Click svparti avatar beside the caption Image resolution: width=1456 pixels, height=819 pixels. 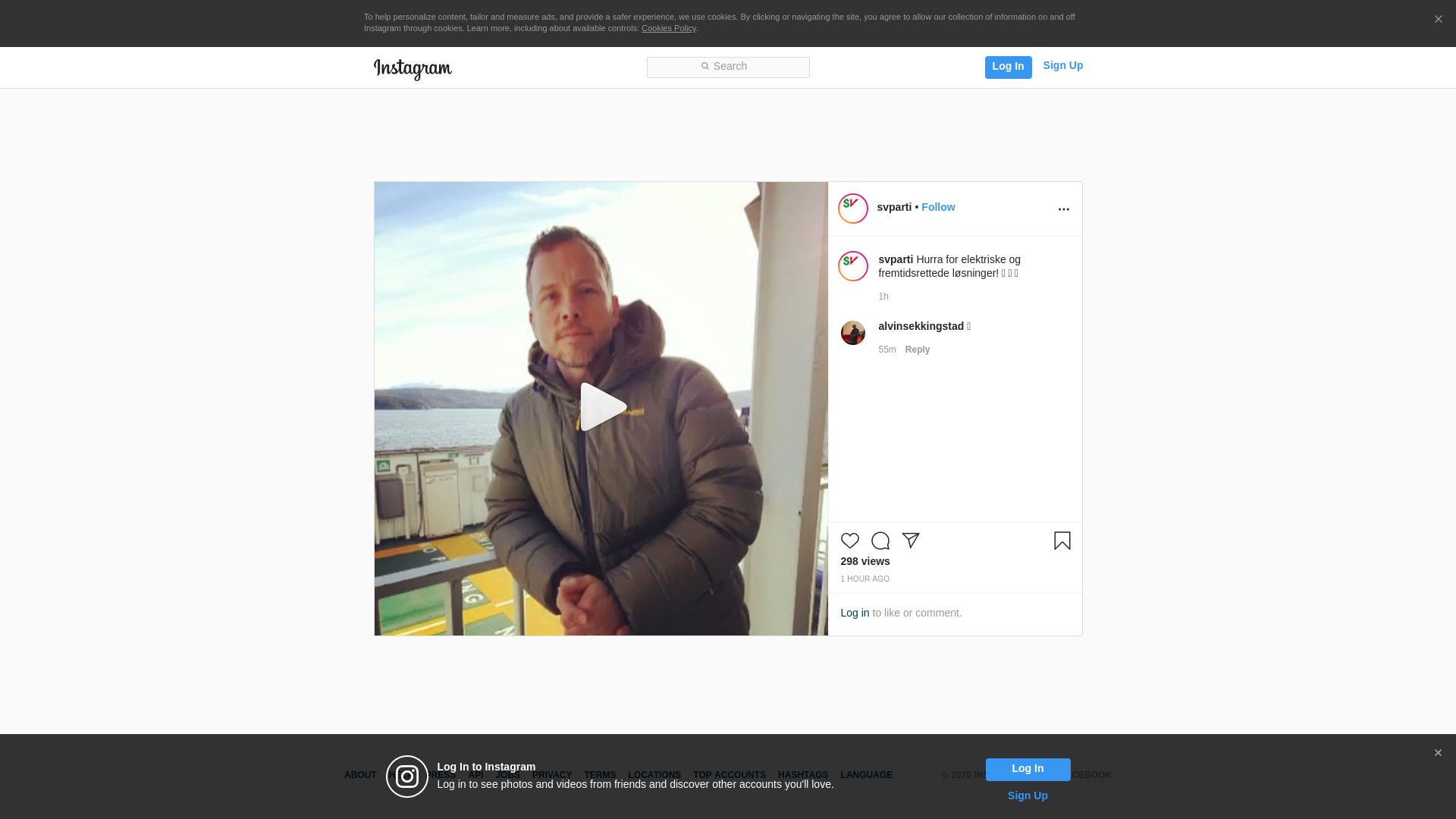[x=853, y=266]
